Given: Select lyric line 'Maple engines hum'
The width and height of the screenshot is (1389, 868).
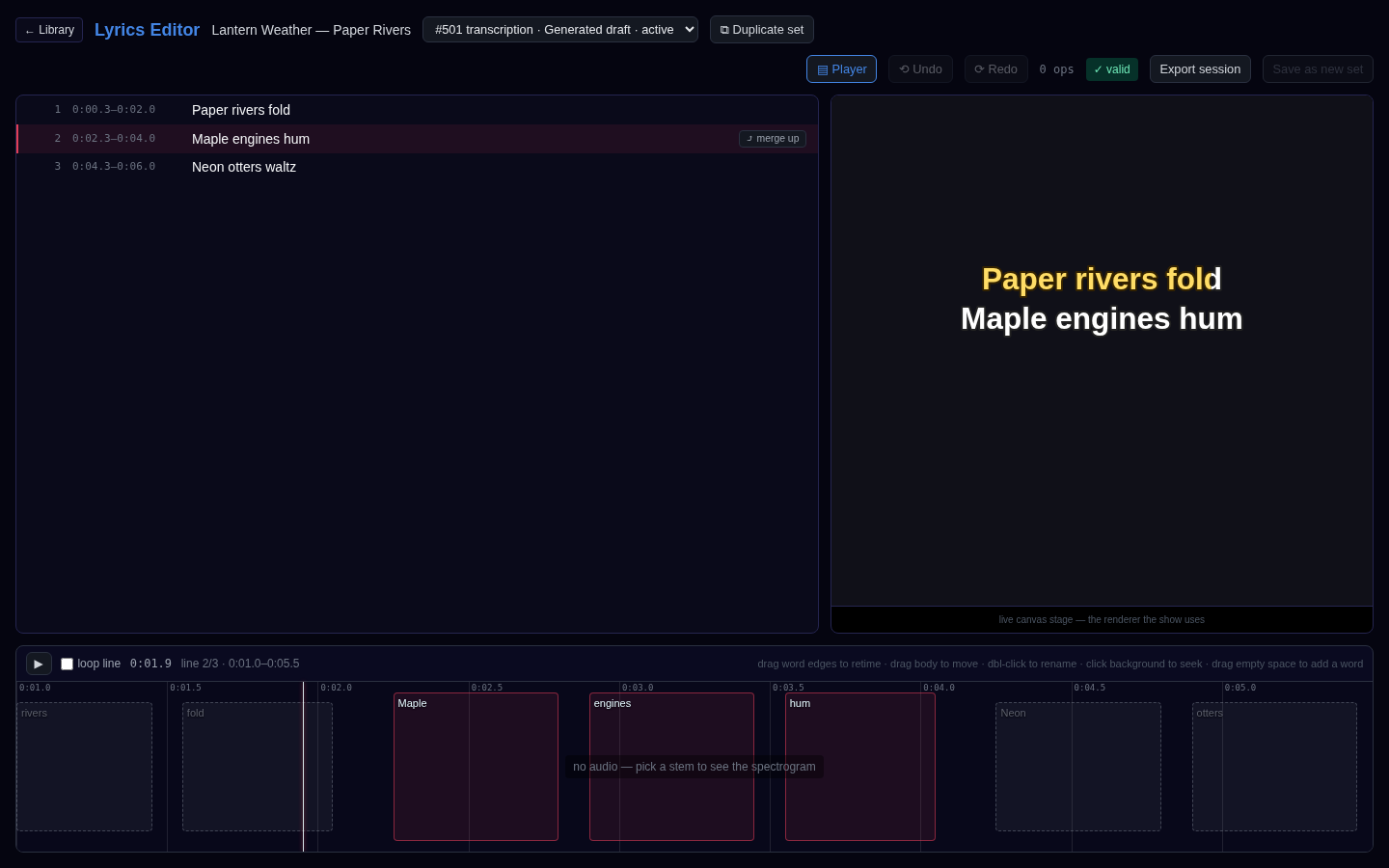Looking at the screenshot, I should pyautogui.click(x=417, y=139).
